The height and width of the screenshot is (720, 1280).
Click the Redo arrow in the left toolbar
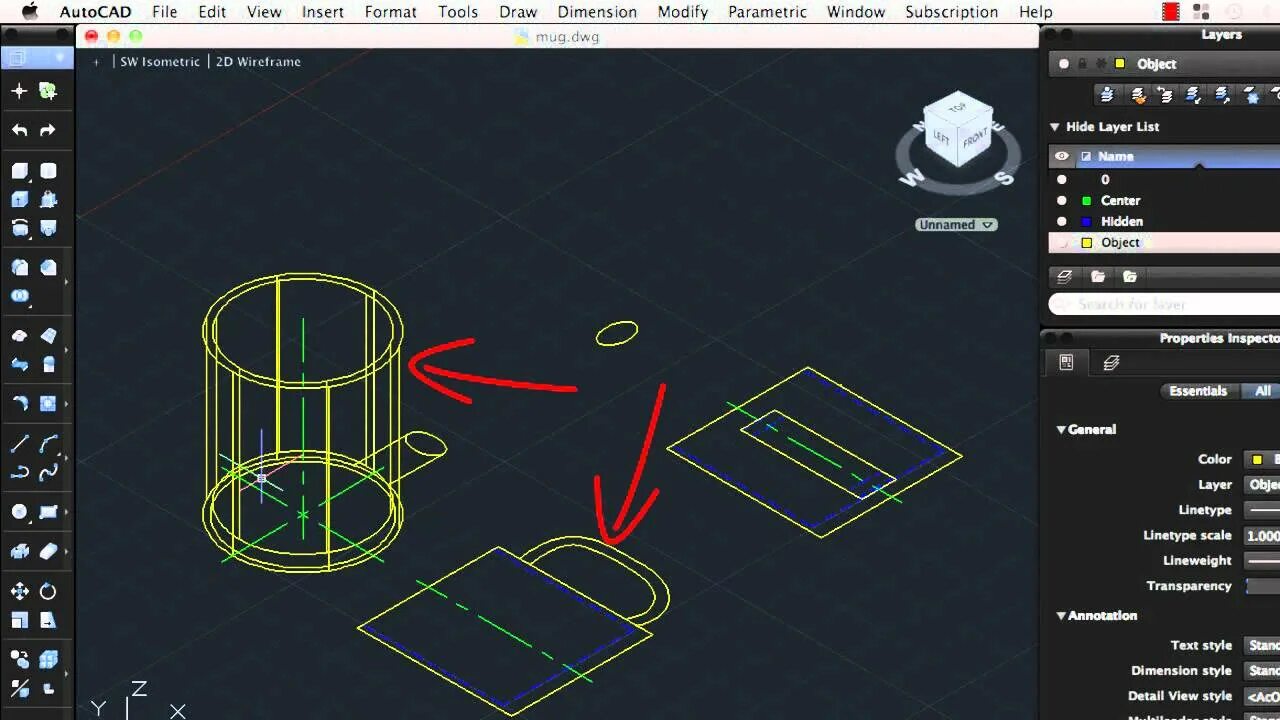(x=47, y=130)
